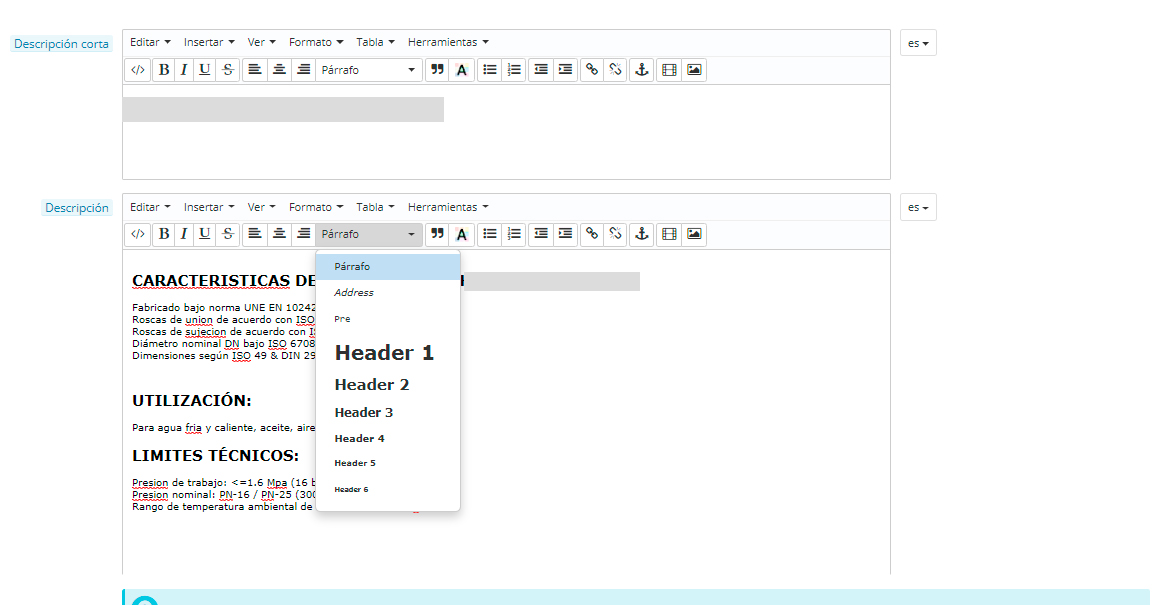Image resolution: width=1157 pixels, height=605 pixels.
Task: Insert anchor in Descripción editor
Action: 642,234
